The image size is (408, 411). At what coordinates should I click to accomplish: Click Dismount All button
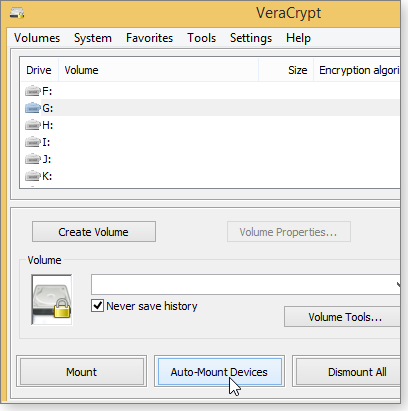(x=348, y=372)
